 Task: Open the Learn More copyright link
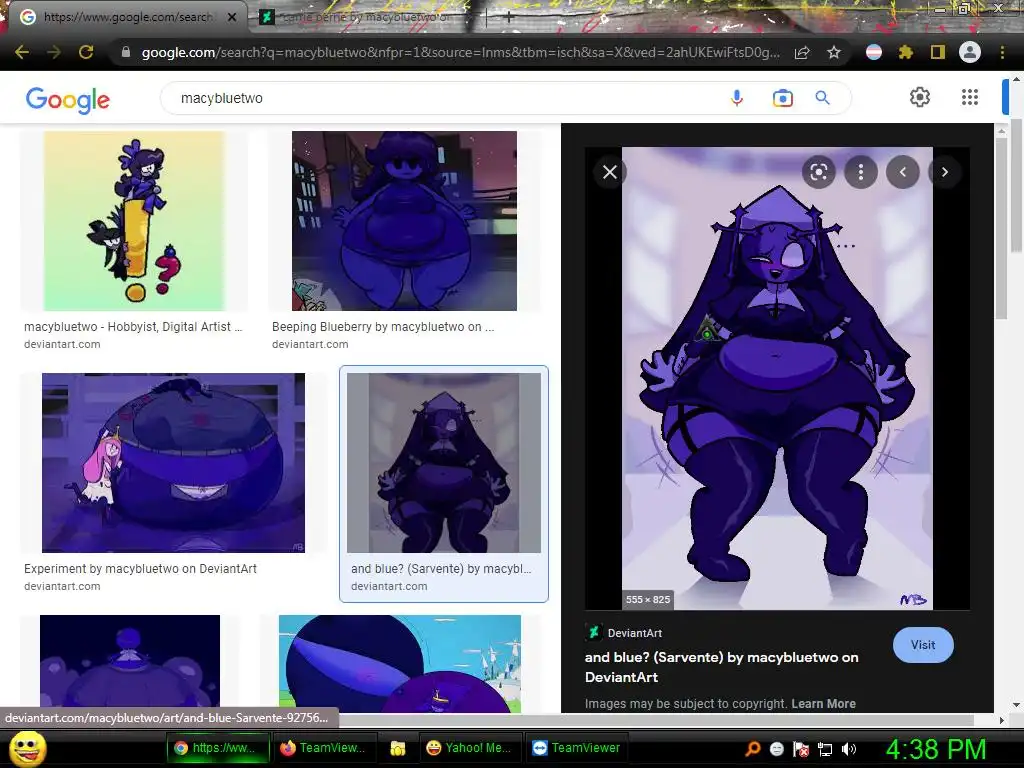click(824, 703)
